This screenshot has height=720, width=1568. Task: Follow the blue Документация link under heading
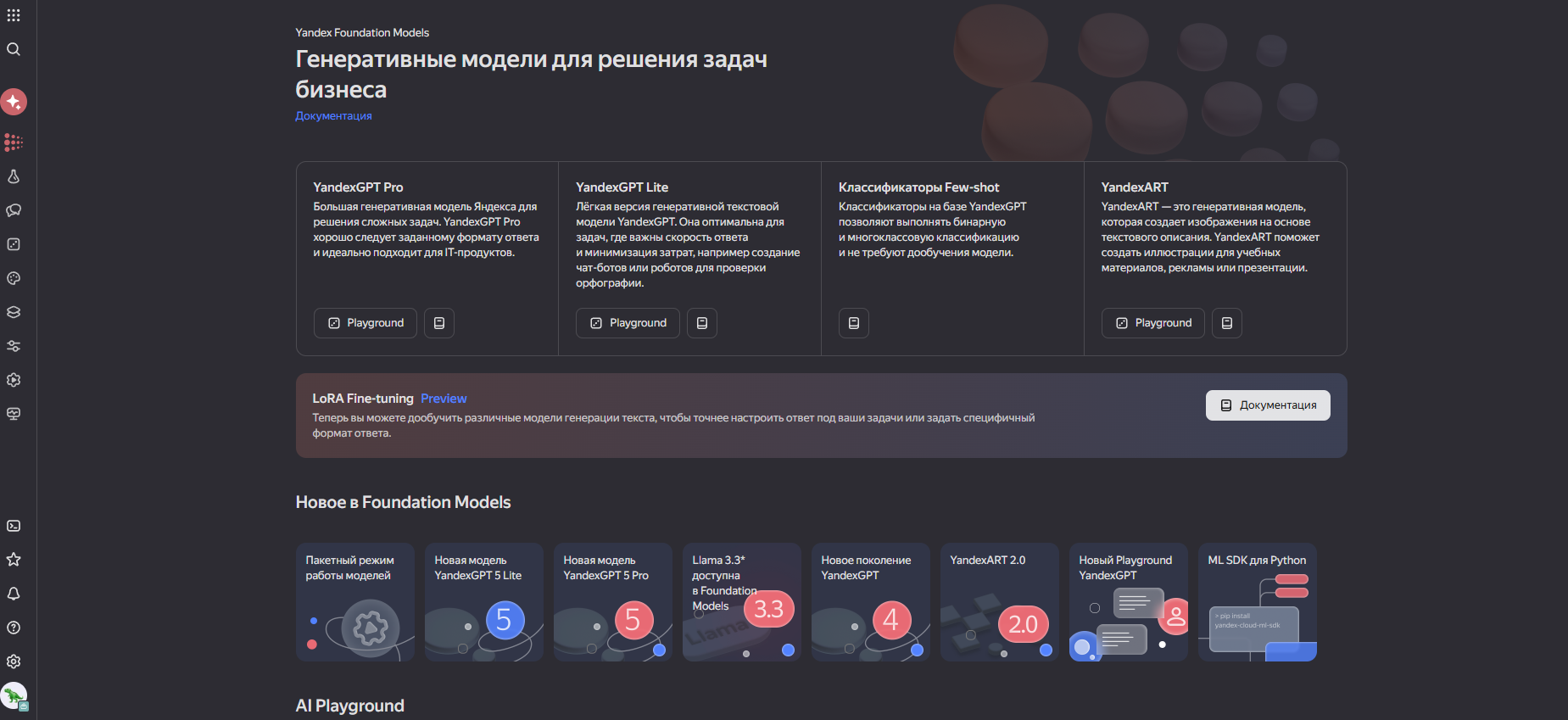coord(333,116)
